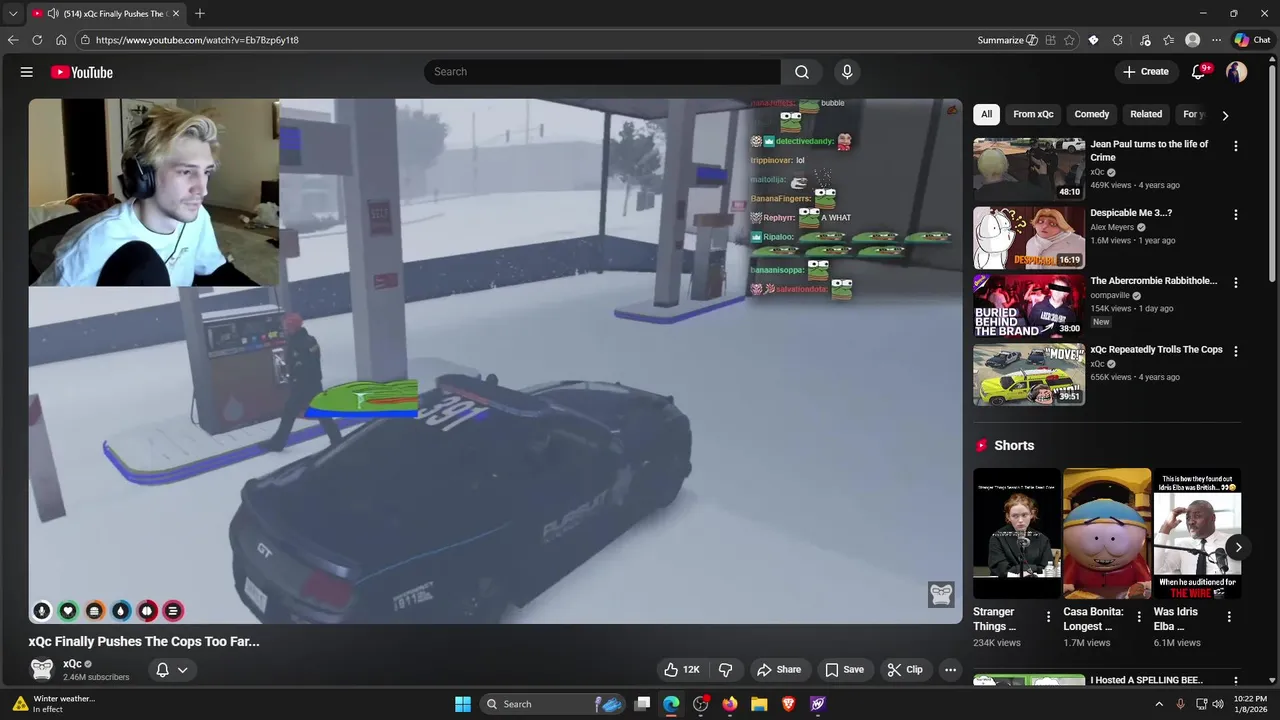
Task: Save the video to a playlist
Action: pos(844,670)
